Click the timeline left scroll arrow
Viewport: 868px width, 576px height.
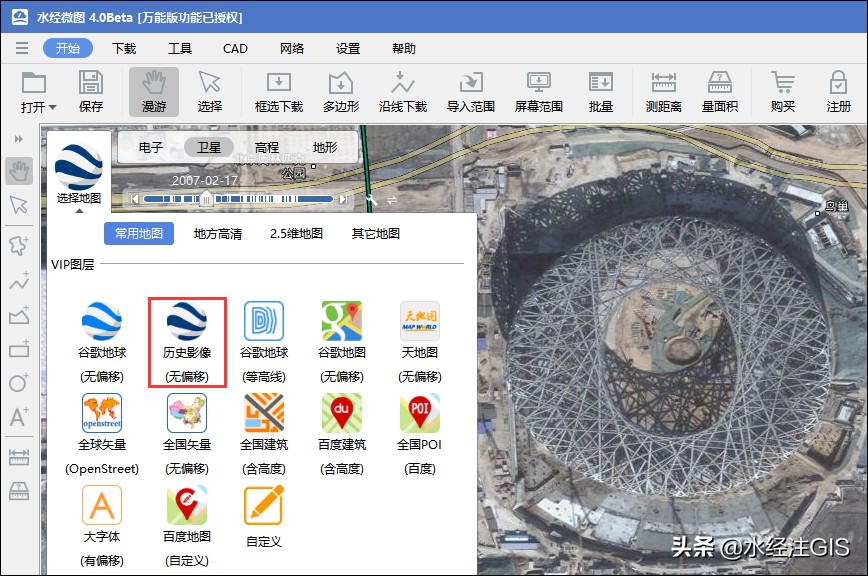click(135, 200)
